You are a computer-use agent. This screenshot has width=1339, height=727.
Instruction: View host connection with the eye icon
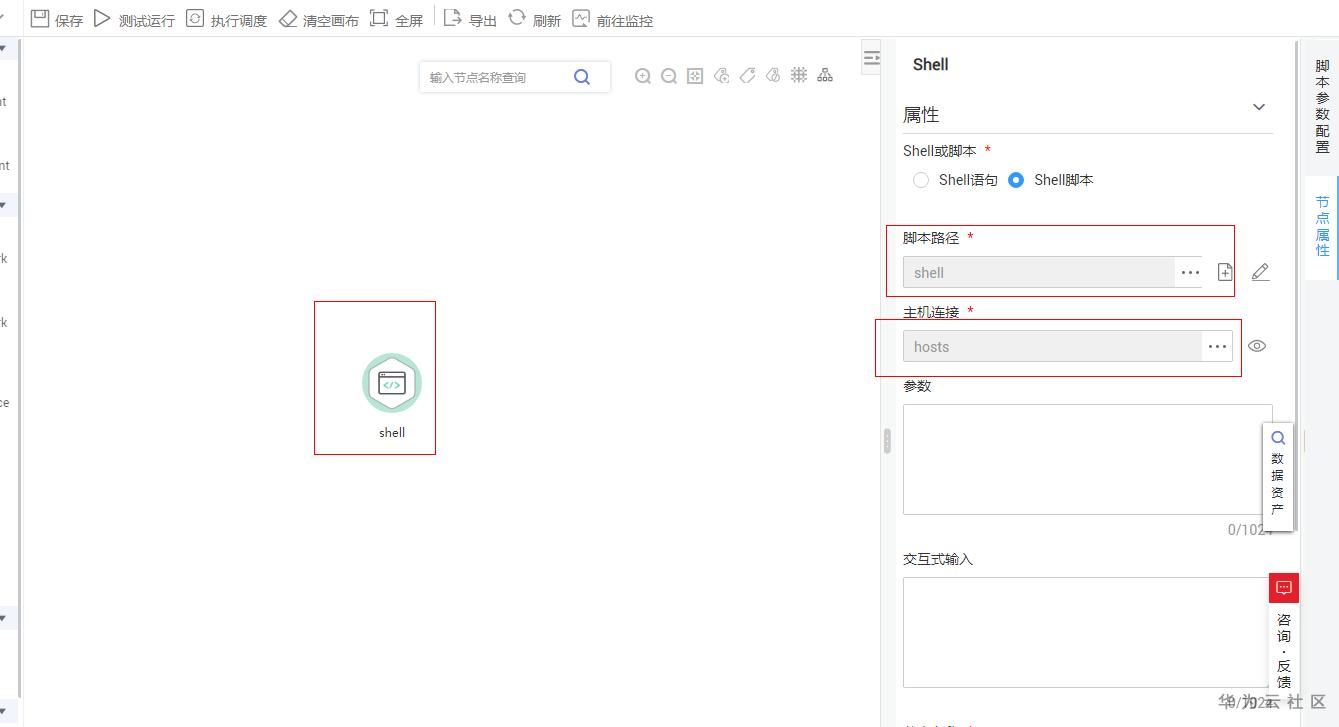1257,346
